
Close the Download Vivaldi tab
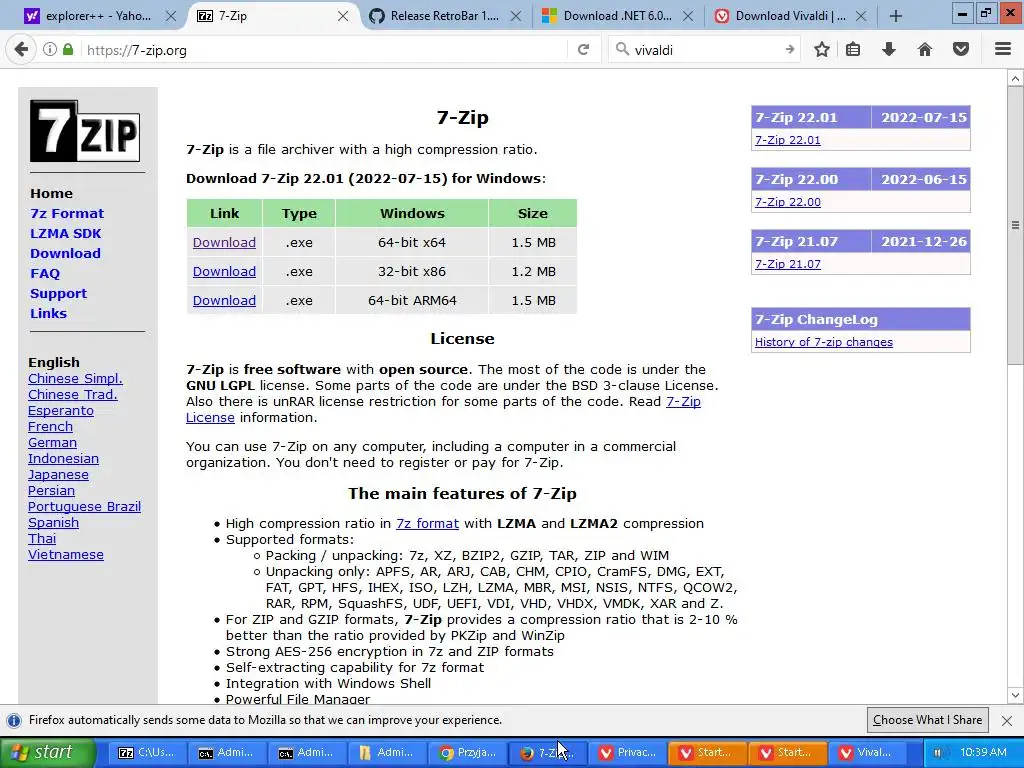(861, 16)
